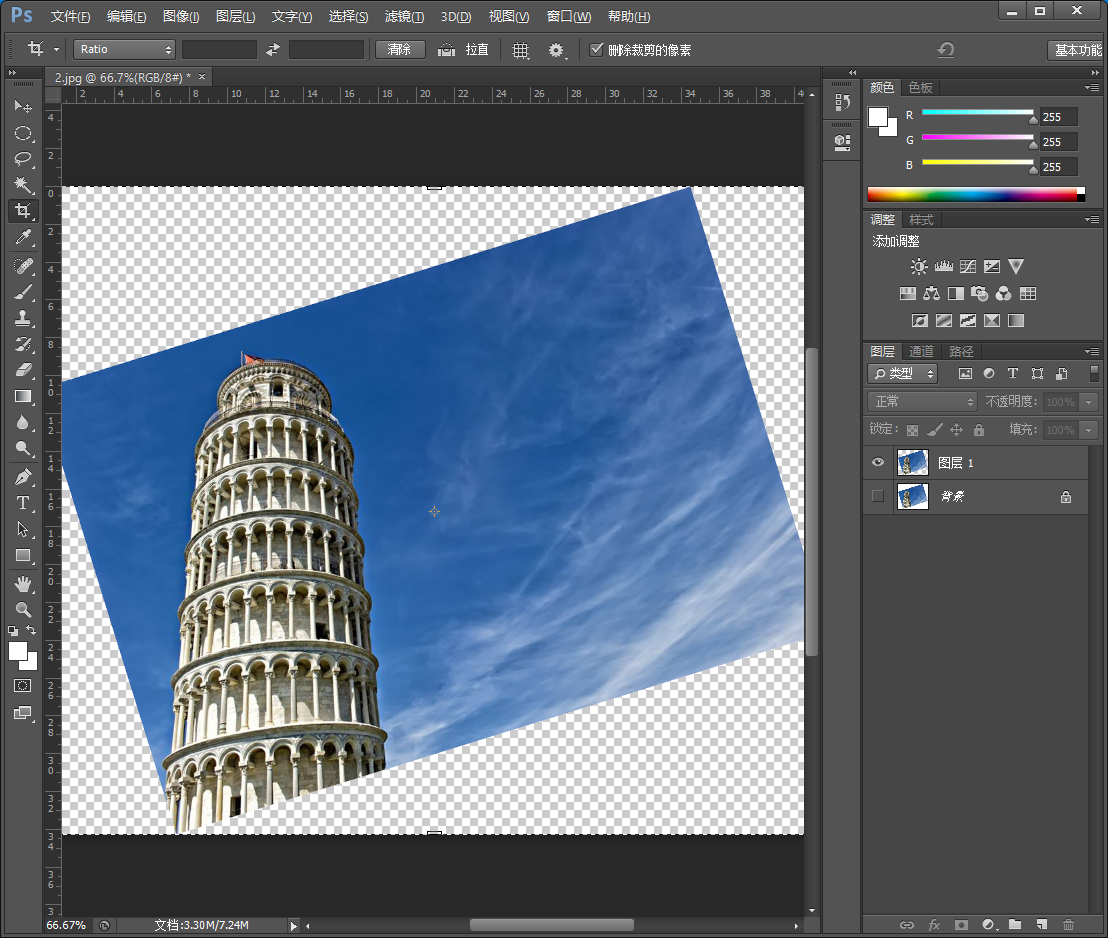Select the Lasso tool
Screen dimensions: 1108x938
[23, 158]
